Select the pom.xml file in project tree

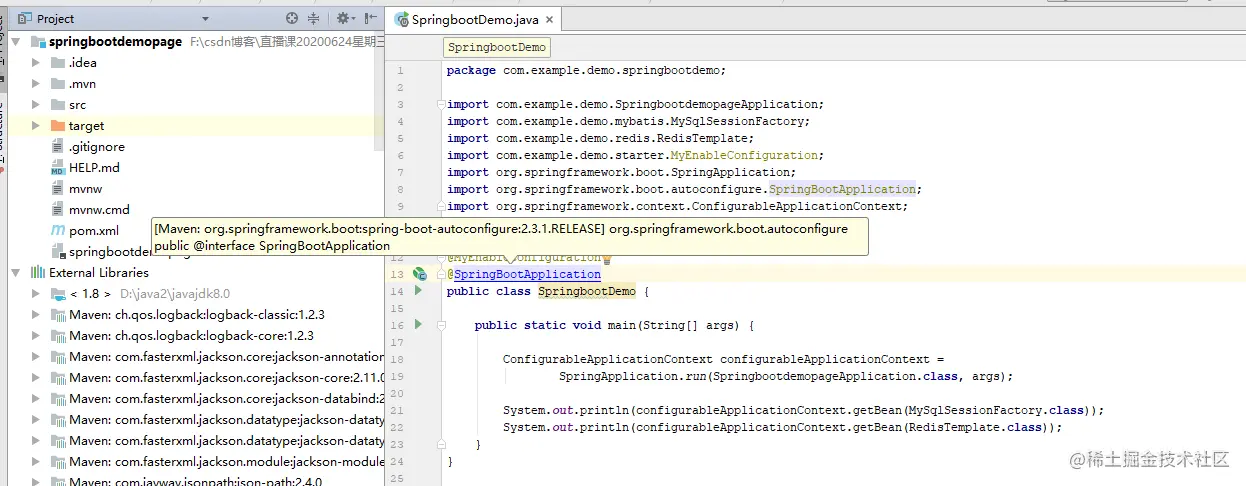pos(94,230)
